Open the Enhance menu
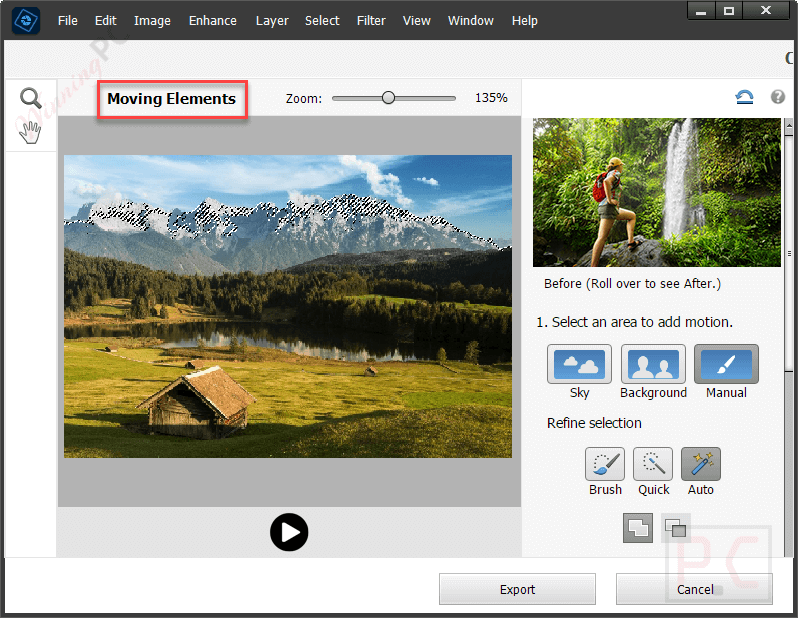799x619 pixels. click(212, 21)
